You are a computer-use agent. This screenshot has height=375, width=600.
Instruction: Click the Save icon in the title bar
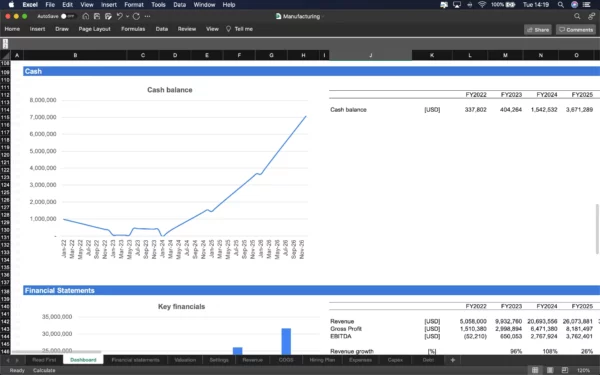(x=97, y=16)
